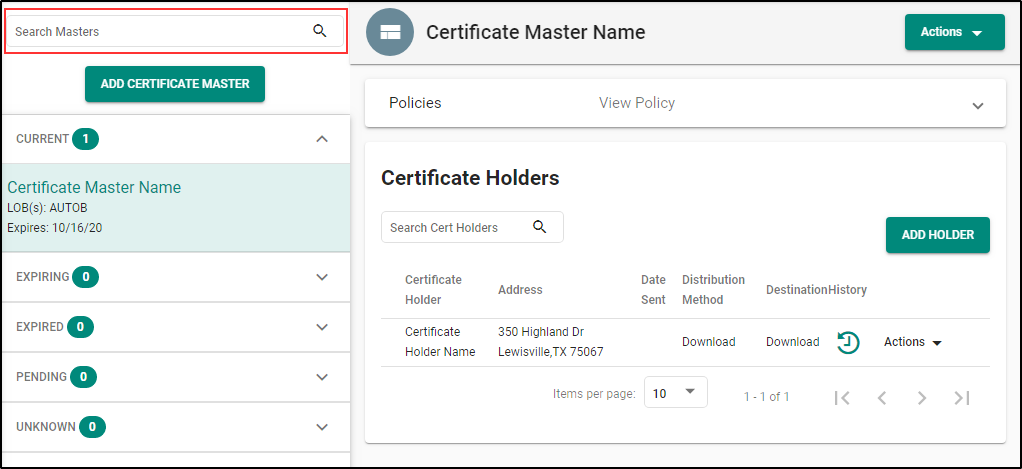Click the LOB(s): AUTOB text
The height and width of the screenshot is (469, 1022).
[x=47, y=208]
